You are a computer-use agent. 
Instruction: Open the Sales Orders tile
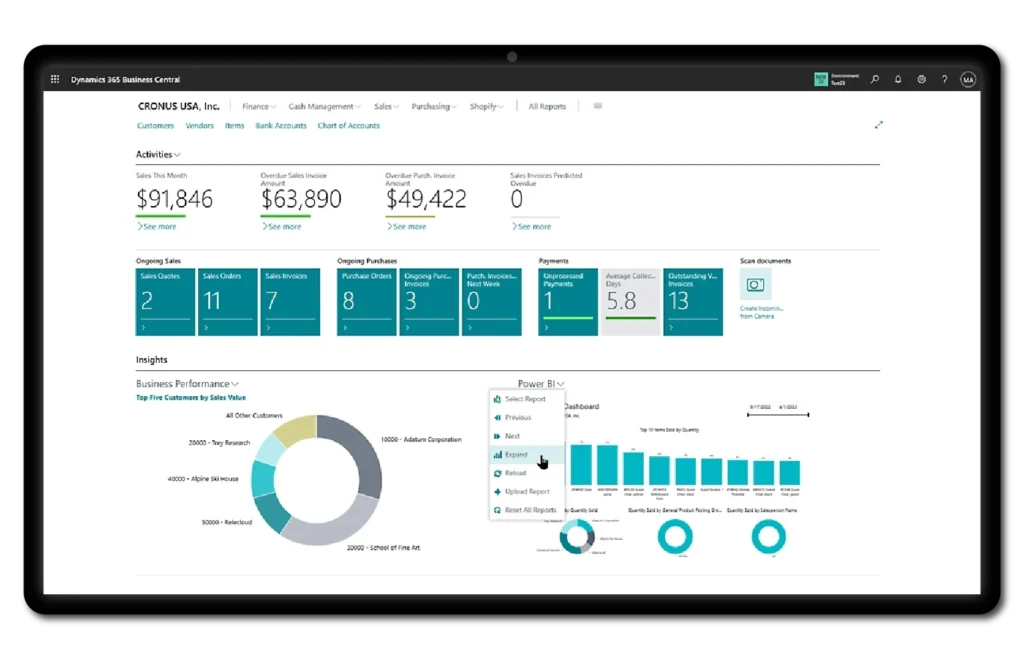pos(227,302)
